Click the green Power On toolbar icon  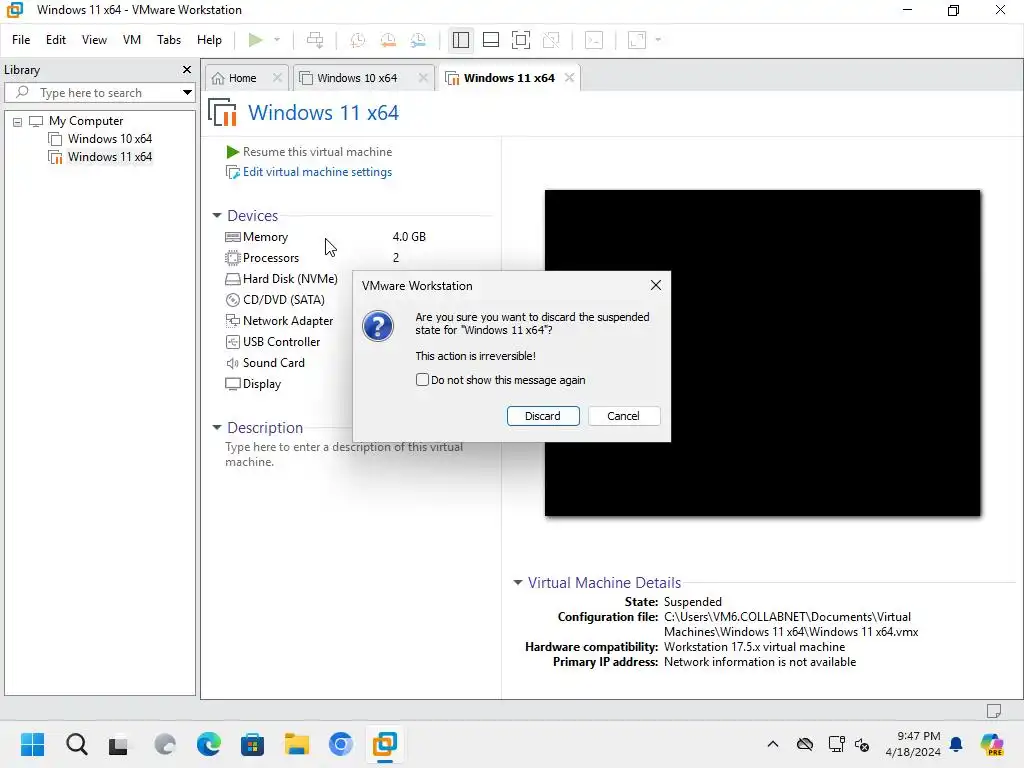255,40
